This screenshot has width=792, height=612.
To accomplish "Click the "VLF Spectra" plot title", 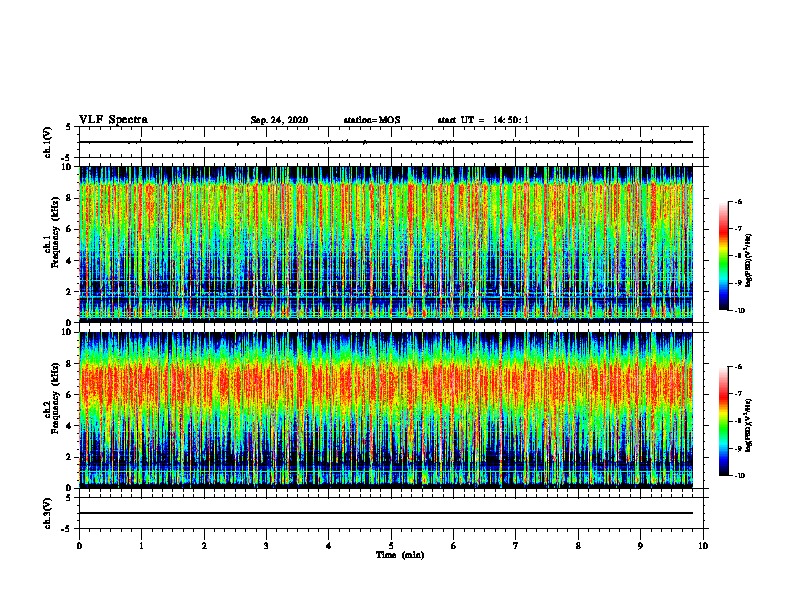I will [113, 120].
